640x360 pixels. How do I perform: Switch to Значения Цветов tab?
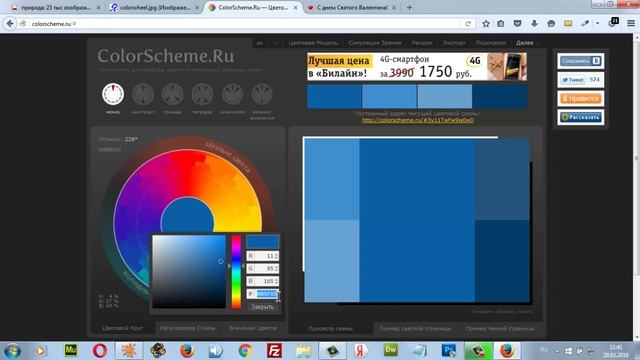click(x=253, y=328)
